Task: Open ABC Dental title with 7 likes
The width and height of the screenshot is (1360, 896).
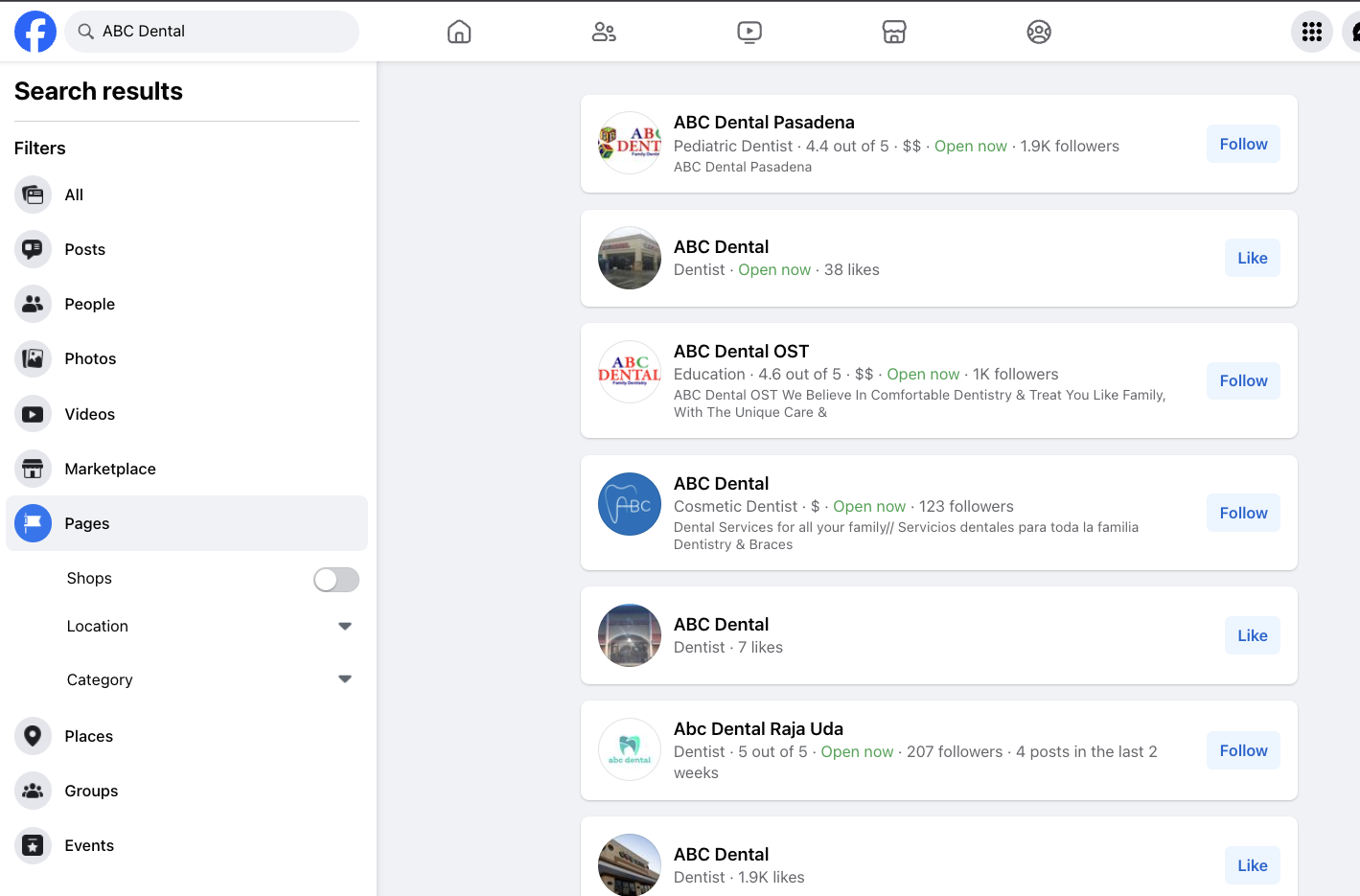Action: (x=721, y=624)
